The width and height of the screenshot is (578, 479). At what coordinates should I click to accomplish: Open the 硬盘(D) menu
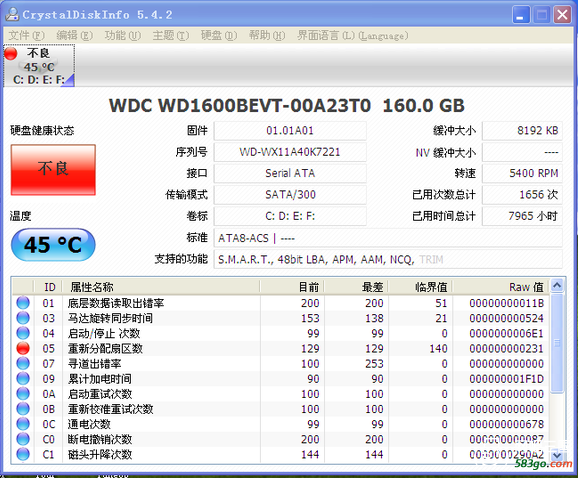219,35
